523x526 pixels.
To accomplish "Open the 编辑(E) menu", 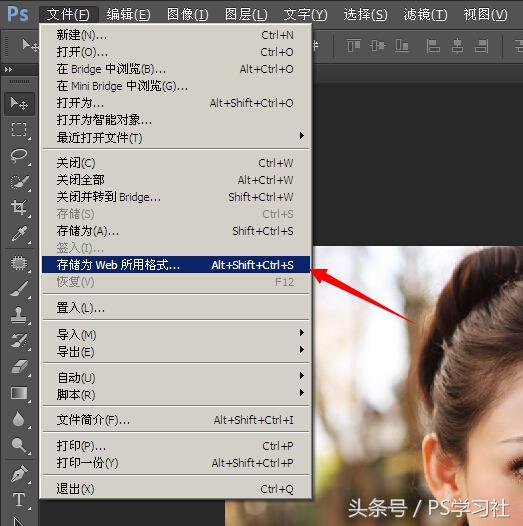I will [x=128, y=14].
